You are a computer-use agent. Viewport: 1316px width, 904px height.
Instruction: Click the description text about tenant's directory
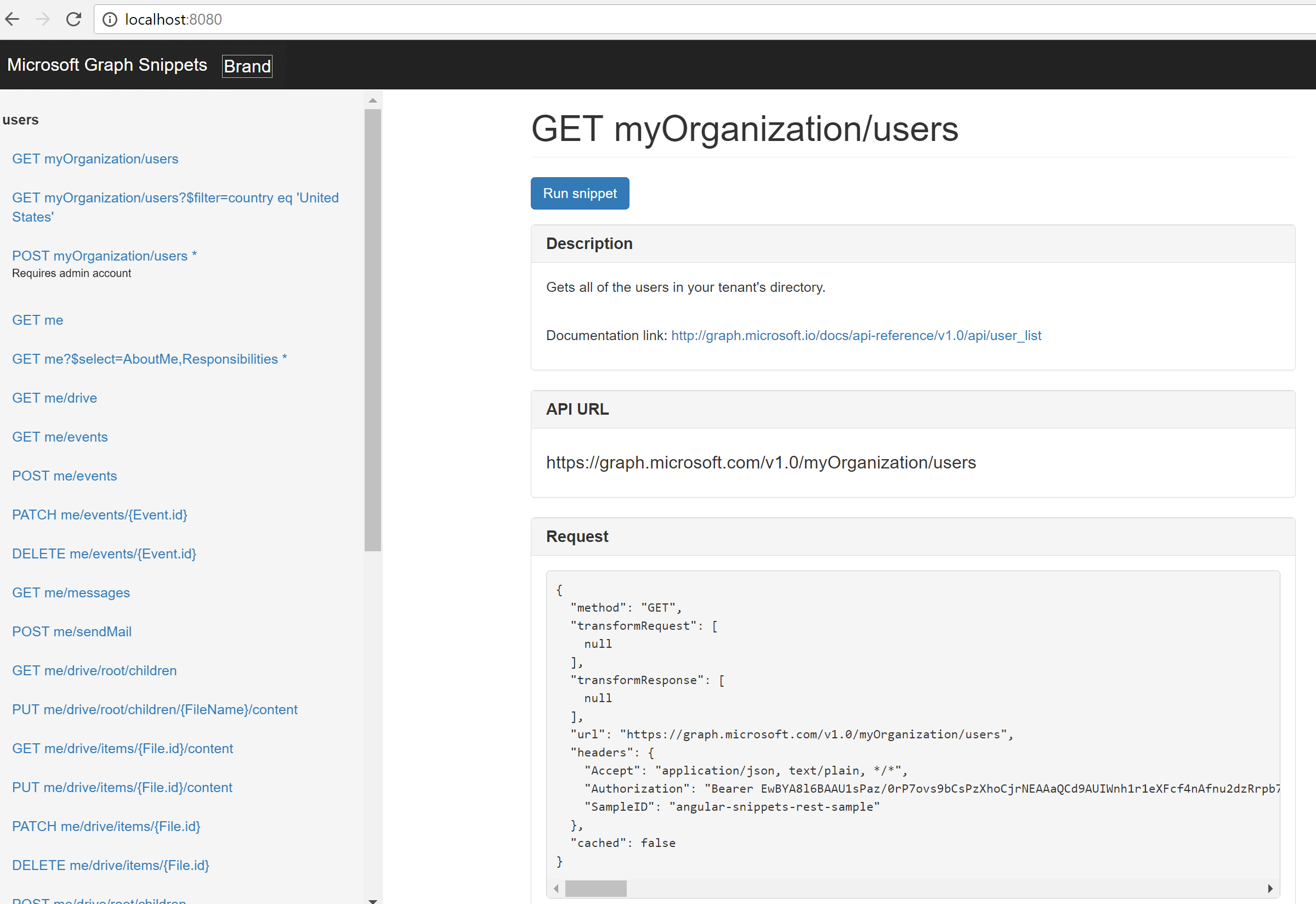point(685,287)
